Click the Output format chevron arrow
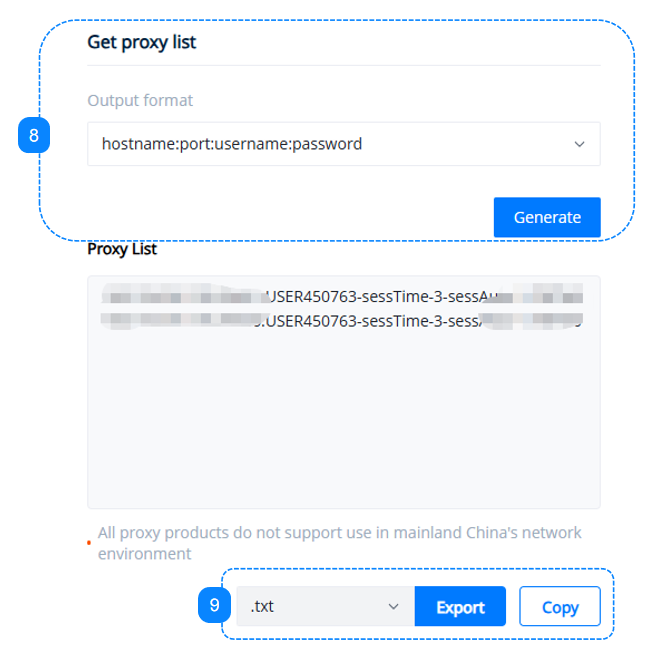This screenshot has height=667, width=664. 579,144
